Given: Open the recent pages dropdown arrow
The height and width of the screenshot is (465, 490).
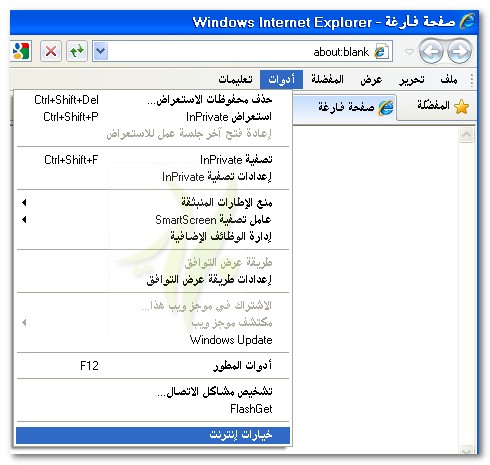Looking at the screenshot, I should point(409,52).
